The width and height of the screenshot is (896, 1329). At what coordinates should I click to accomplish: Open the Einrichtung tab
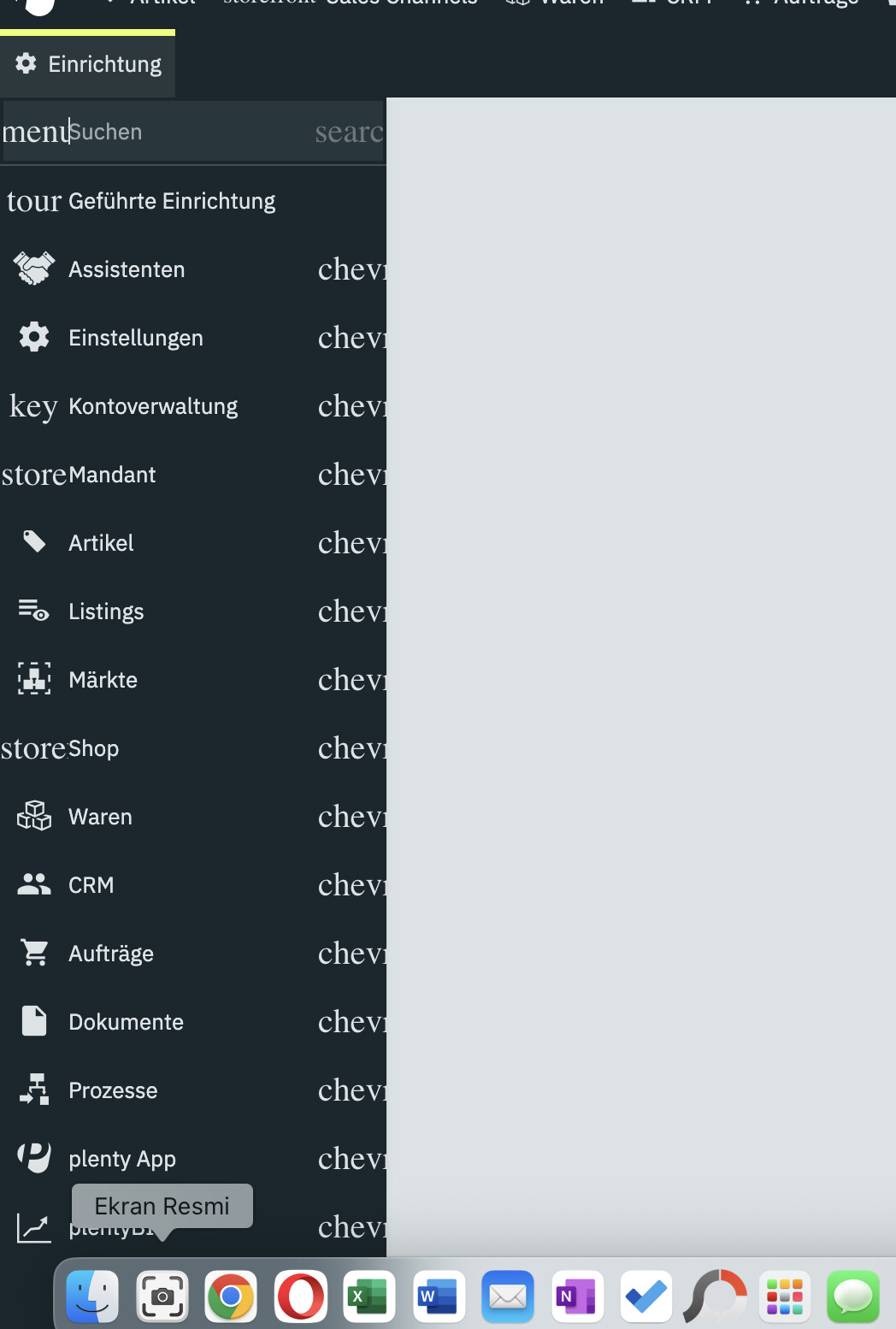pos(88,64)
